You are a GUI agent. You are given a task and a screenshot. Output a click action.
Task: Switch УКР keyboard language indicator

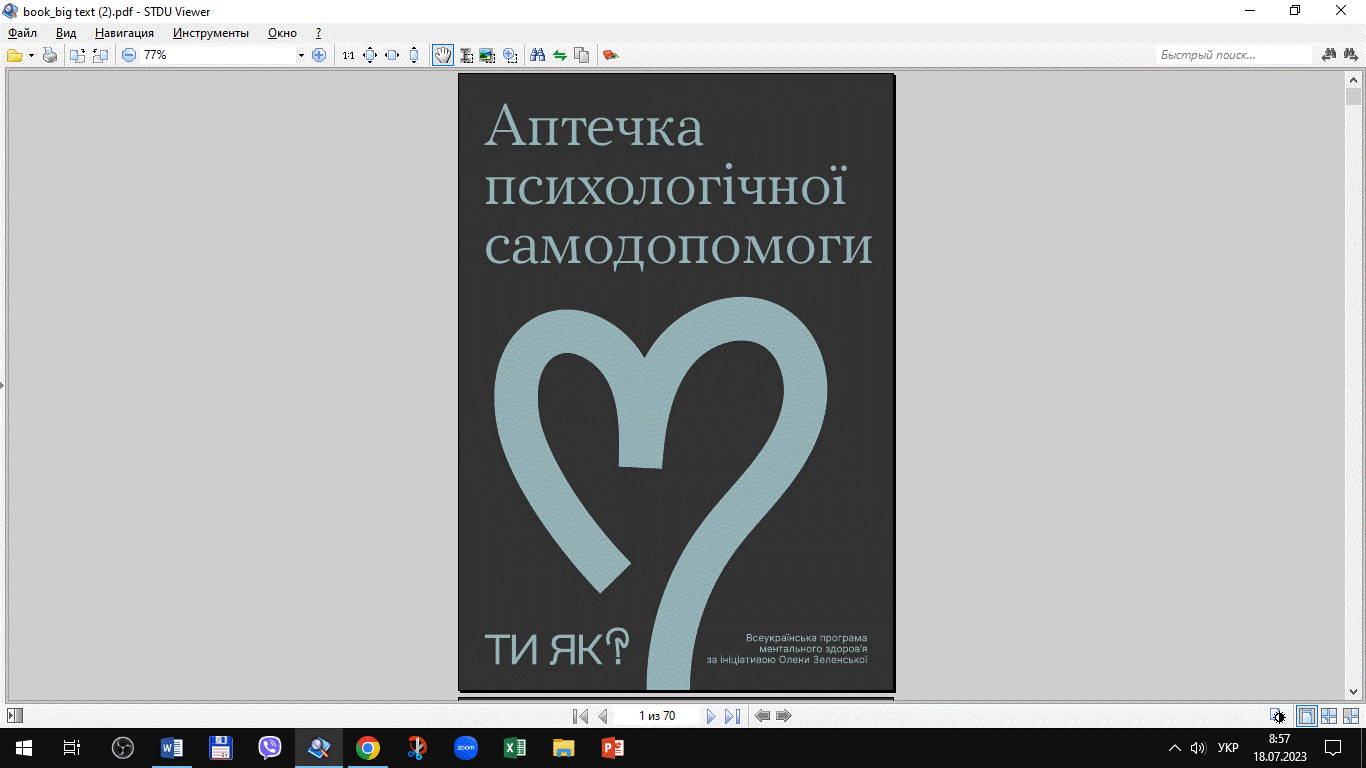1228,747
